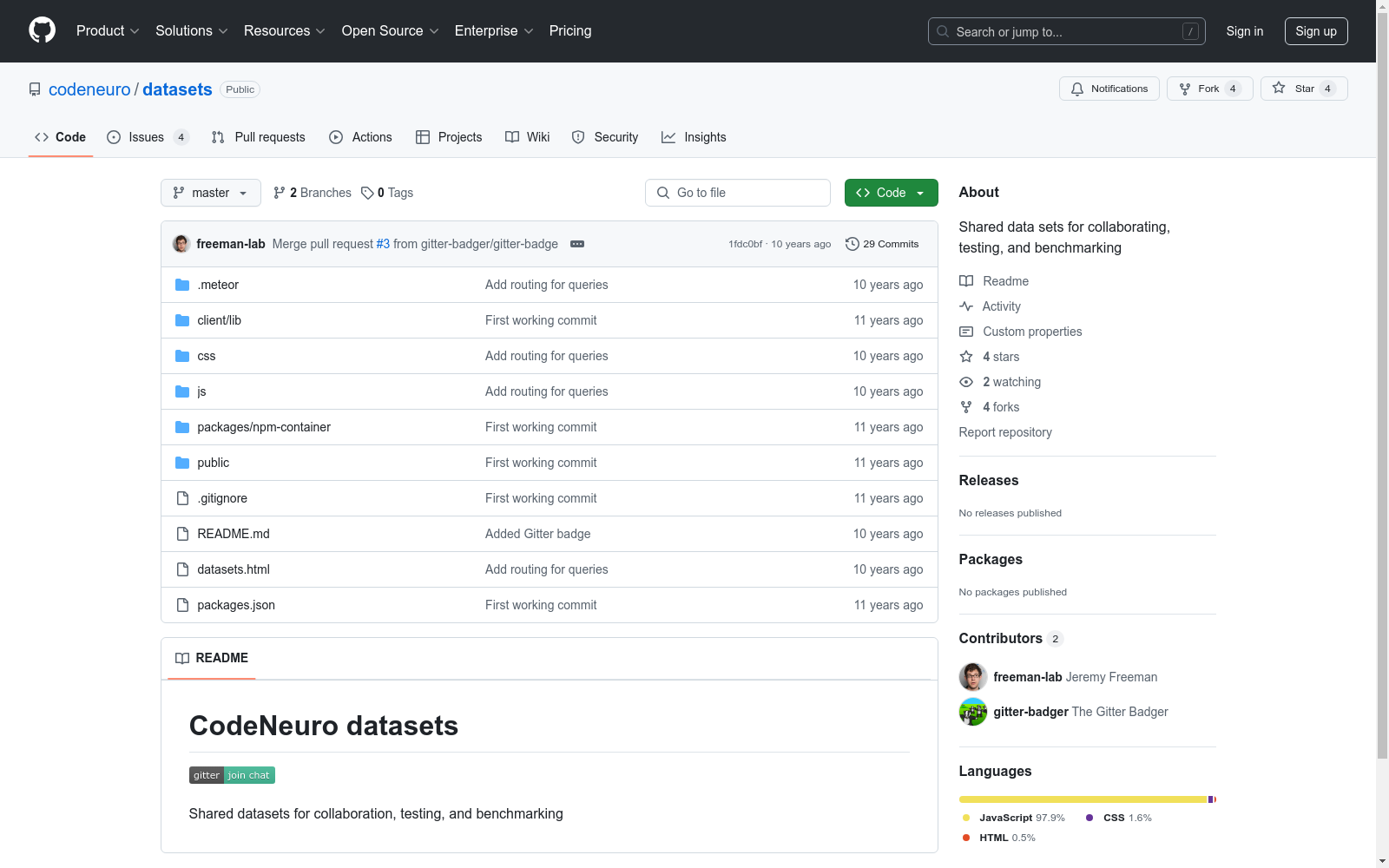Viewport: 1389px width, 868px height.
Task: Click the Notifications bell icon
Action: pos(1077,89)
